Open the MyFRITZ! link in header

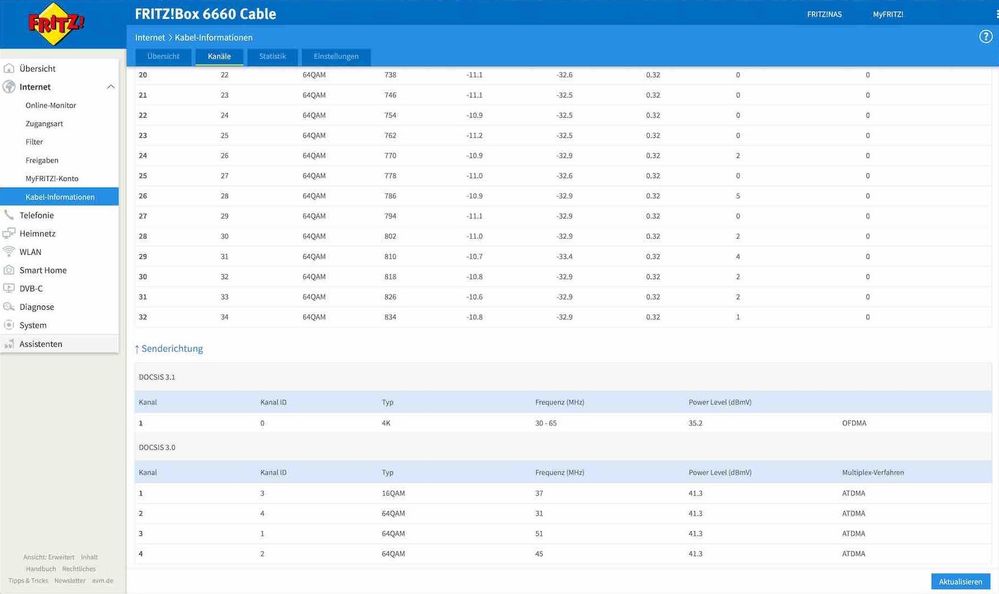tap(887, 15)
